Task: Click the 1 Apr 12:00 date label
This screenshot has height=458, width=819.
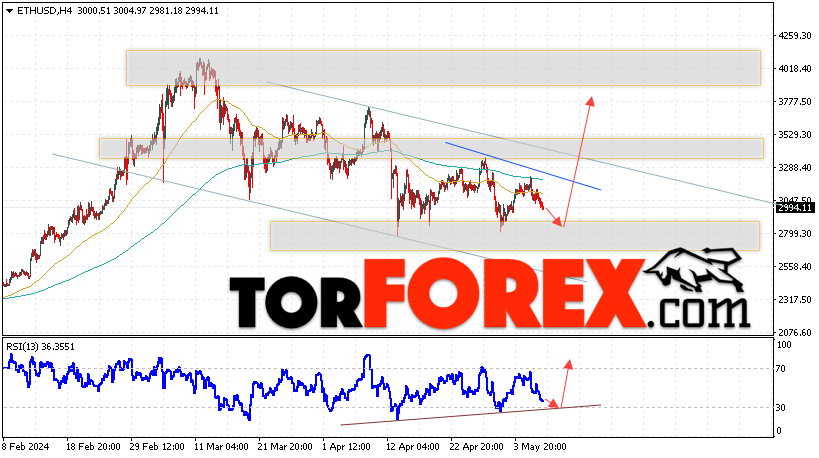Action: coord(347,447)
